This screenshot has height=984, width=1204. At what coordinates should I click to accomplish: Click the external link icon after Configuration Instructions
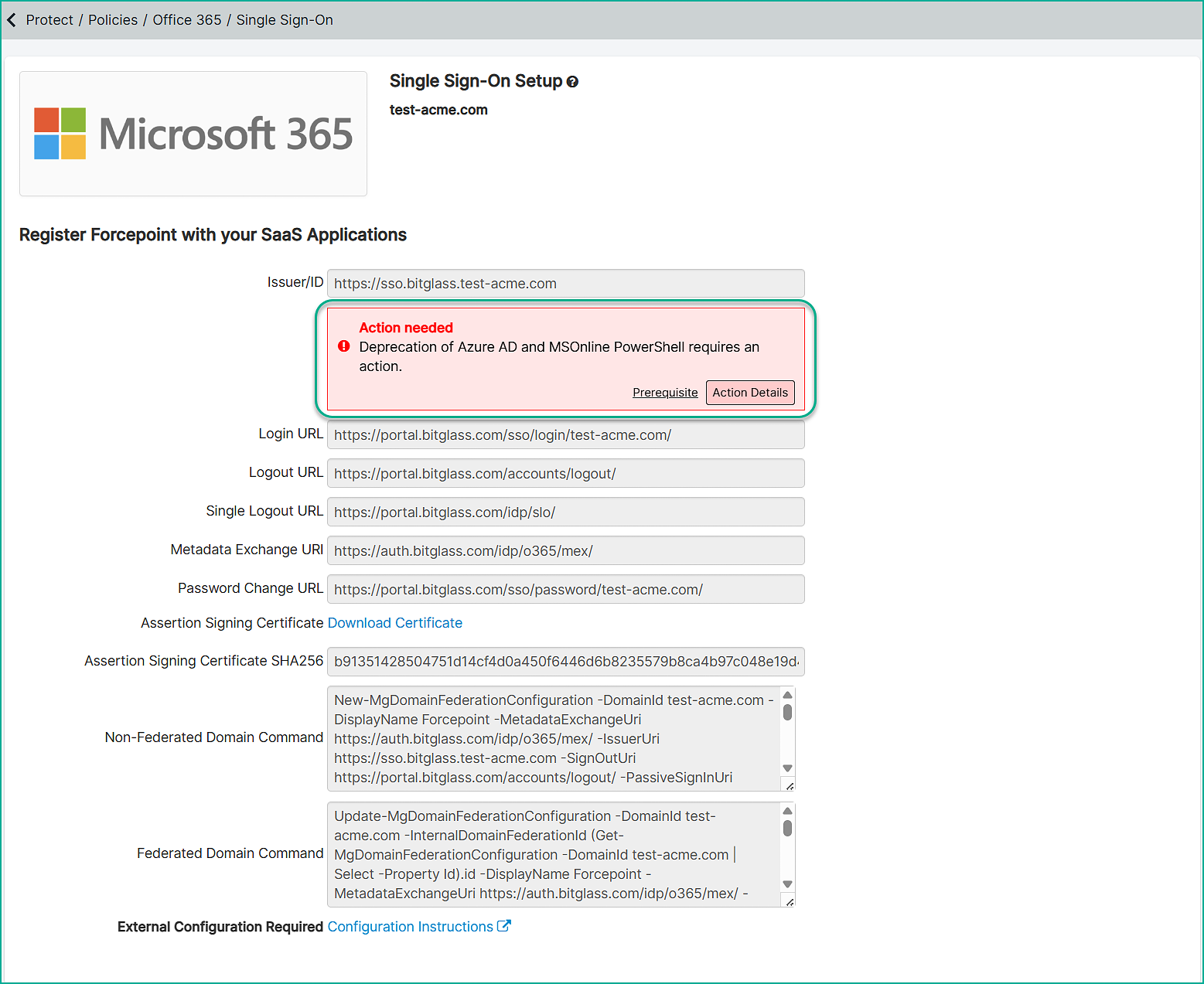[x=503, y=926]
